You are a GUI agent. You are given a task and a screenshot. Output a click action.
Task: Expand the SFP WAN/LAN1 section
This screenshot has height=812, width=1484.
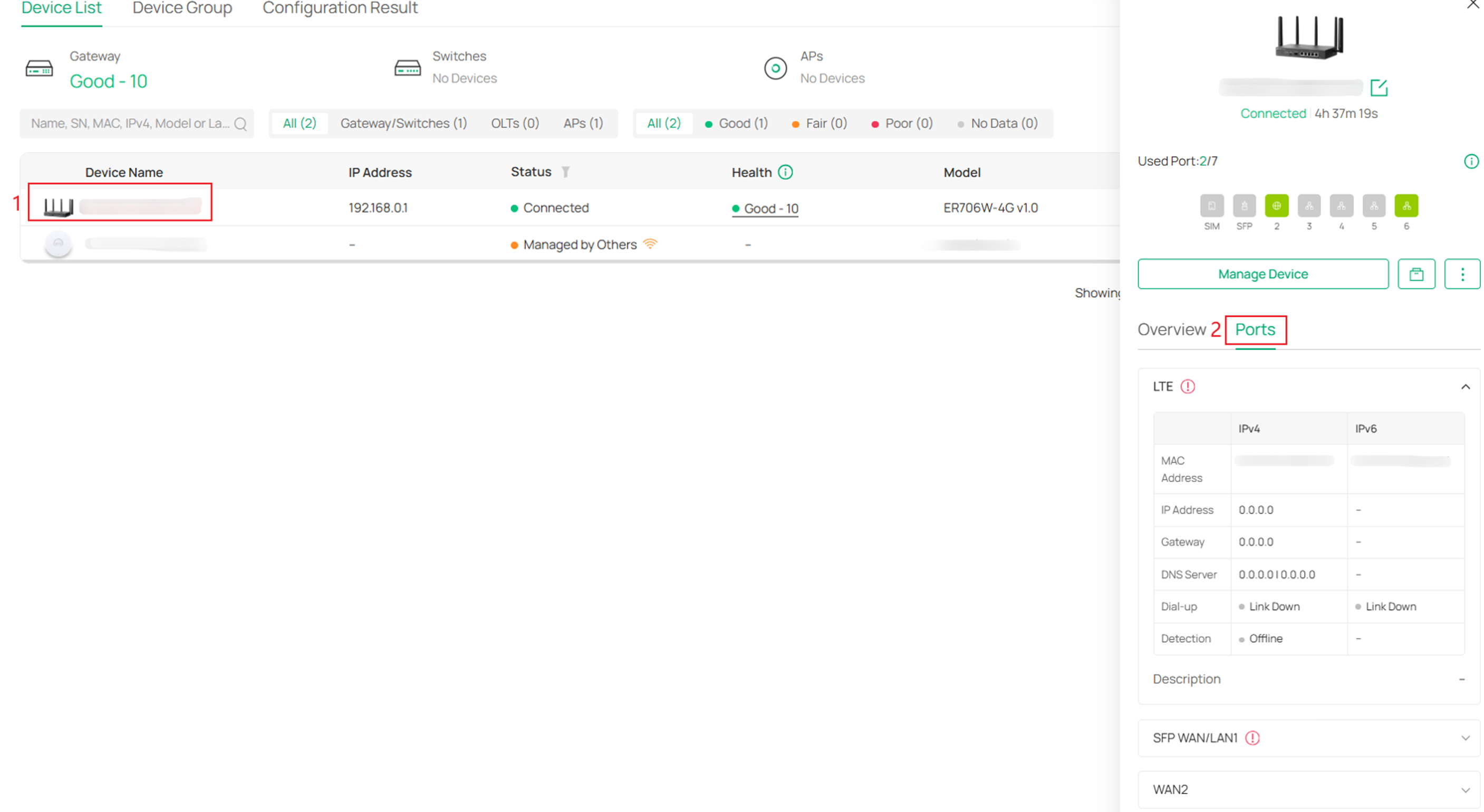[x=1466, y=738]
